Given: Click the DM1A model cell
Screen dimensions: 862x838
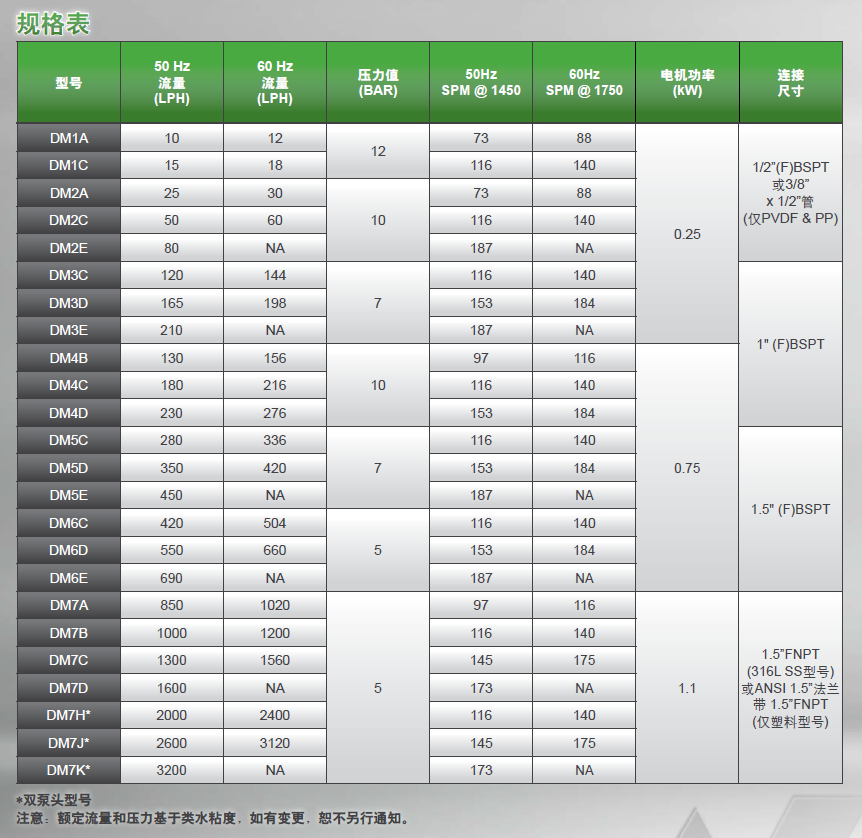Looking at the screenshot, I should tap(69, 138).
